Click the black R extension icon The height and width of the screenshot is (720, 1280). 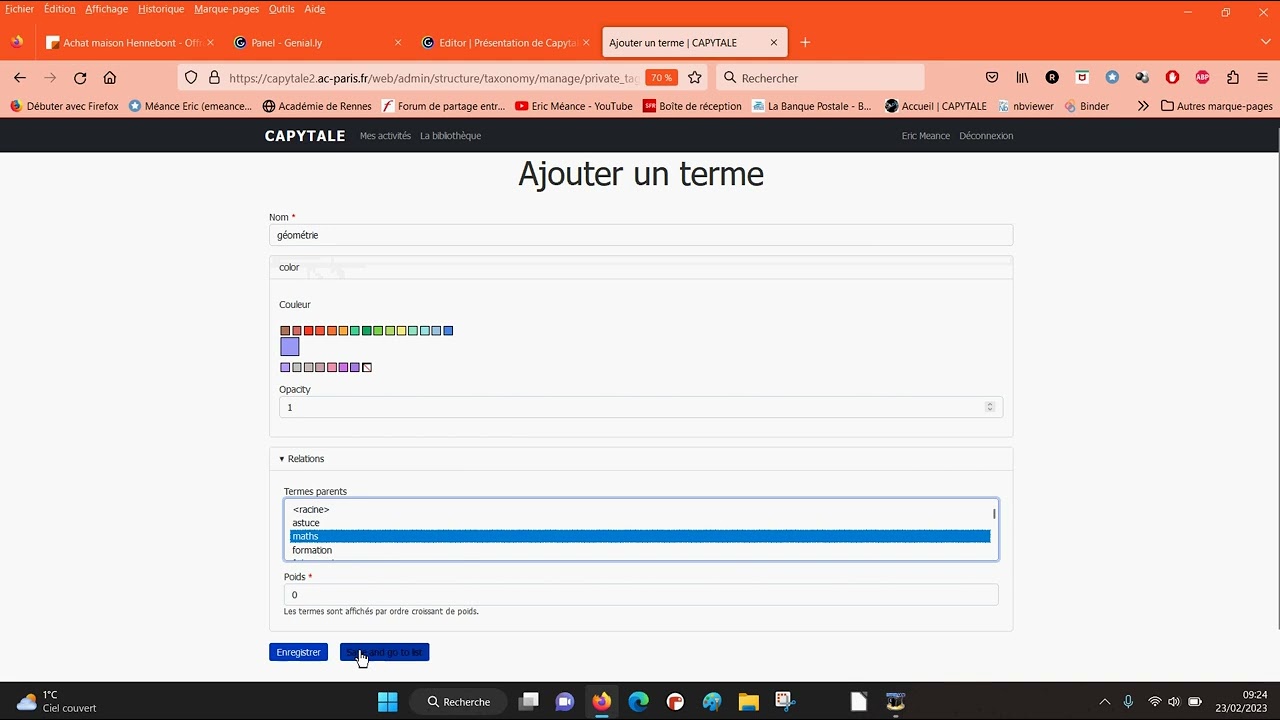click(1052, 78)
